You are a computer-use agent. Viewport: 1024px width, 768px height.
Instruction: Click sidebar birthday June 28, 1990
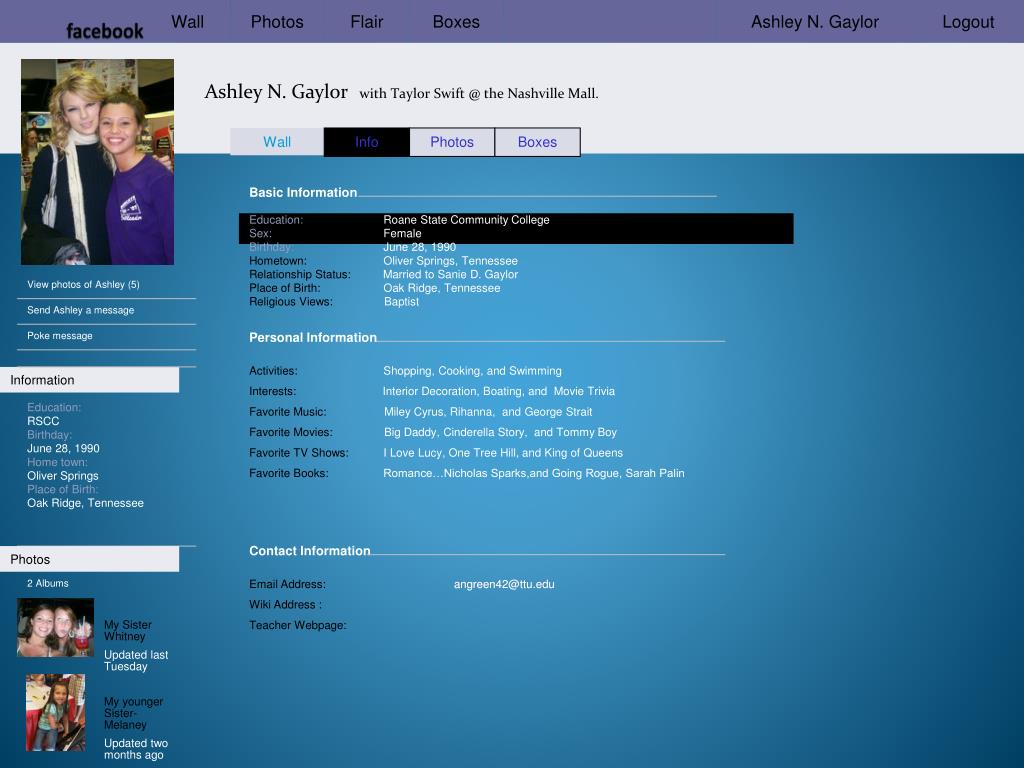pyautogui.click(x=63, y=448)
